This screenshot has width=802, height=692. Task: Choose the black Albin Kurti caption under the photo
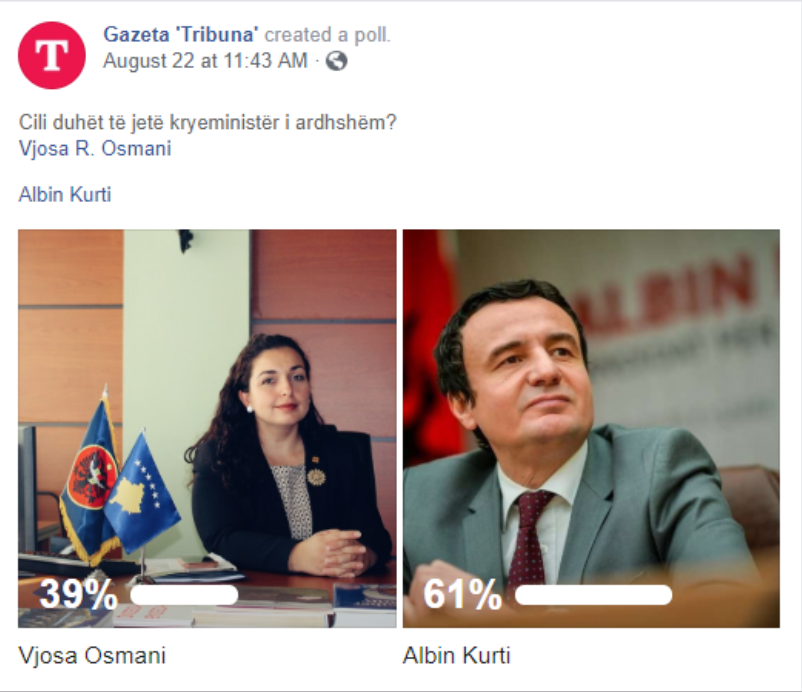(457, 655)
